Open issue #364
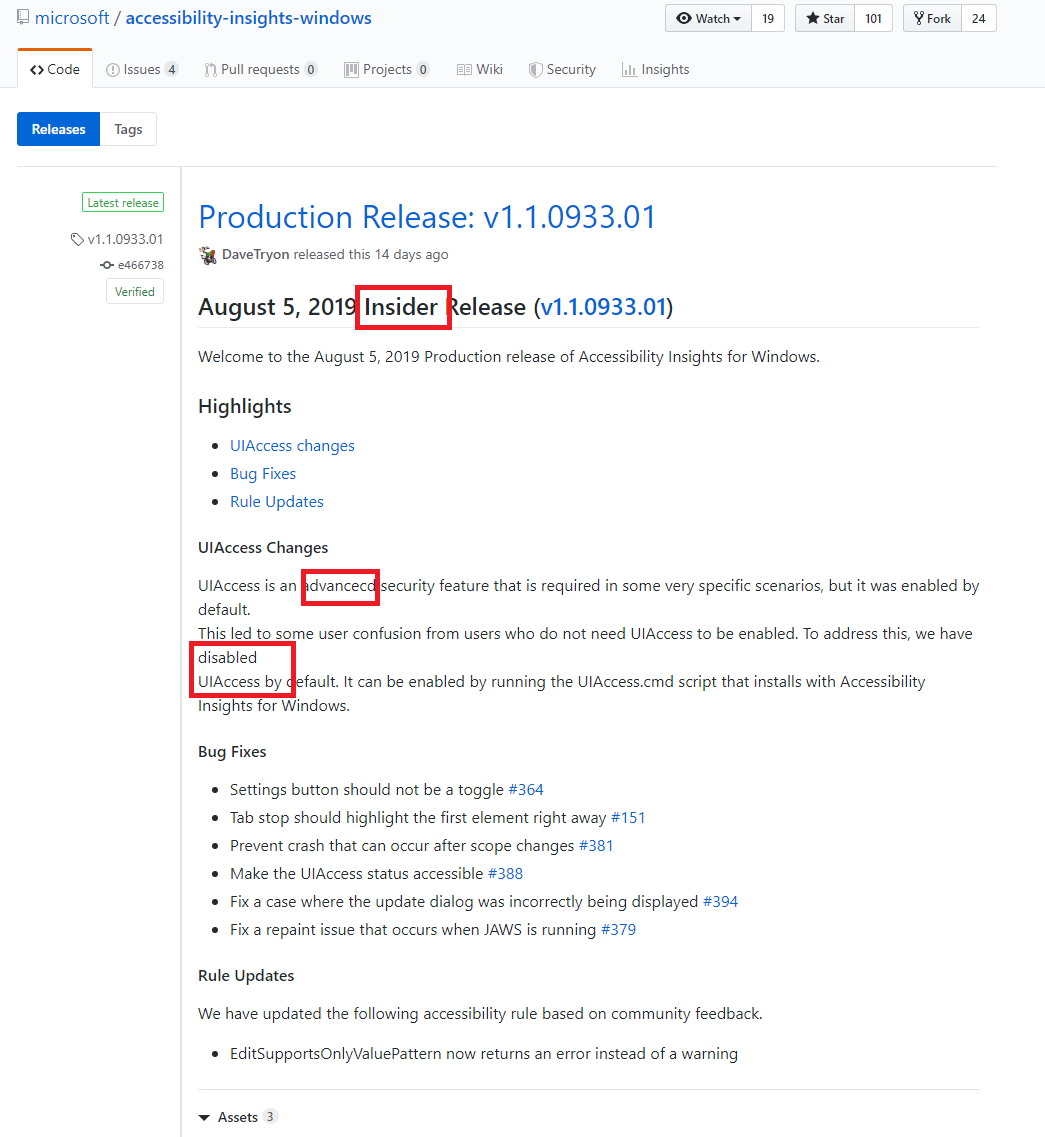The width and height of the screenshot is (1045, 1137). 526,790
